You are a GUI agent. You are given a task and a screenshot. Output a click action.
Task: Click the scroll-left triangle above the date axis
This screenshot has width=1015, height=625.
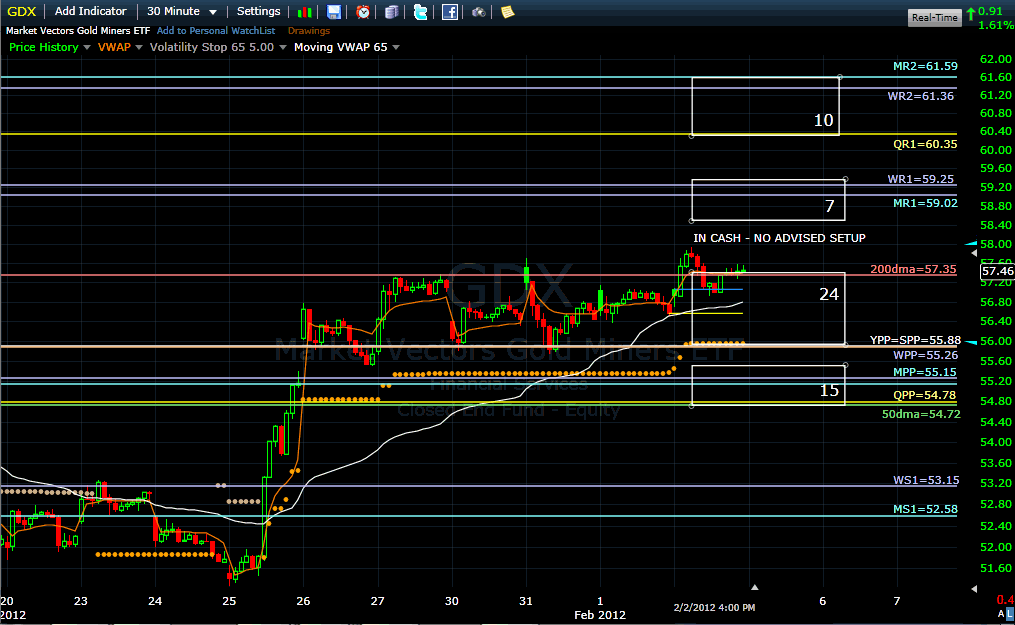tap(974, 589)
